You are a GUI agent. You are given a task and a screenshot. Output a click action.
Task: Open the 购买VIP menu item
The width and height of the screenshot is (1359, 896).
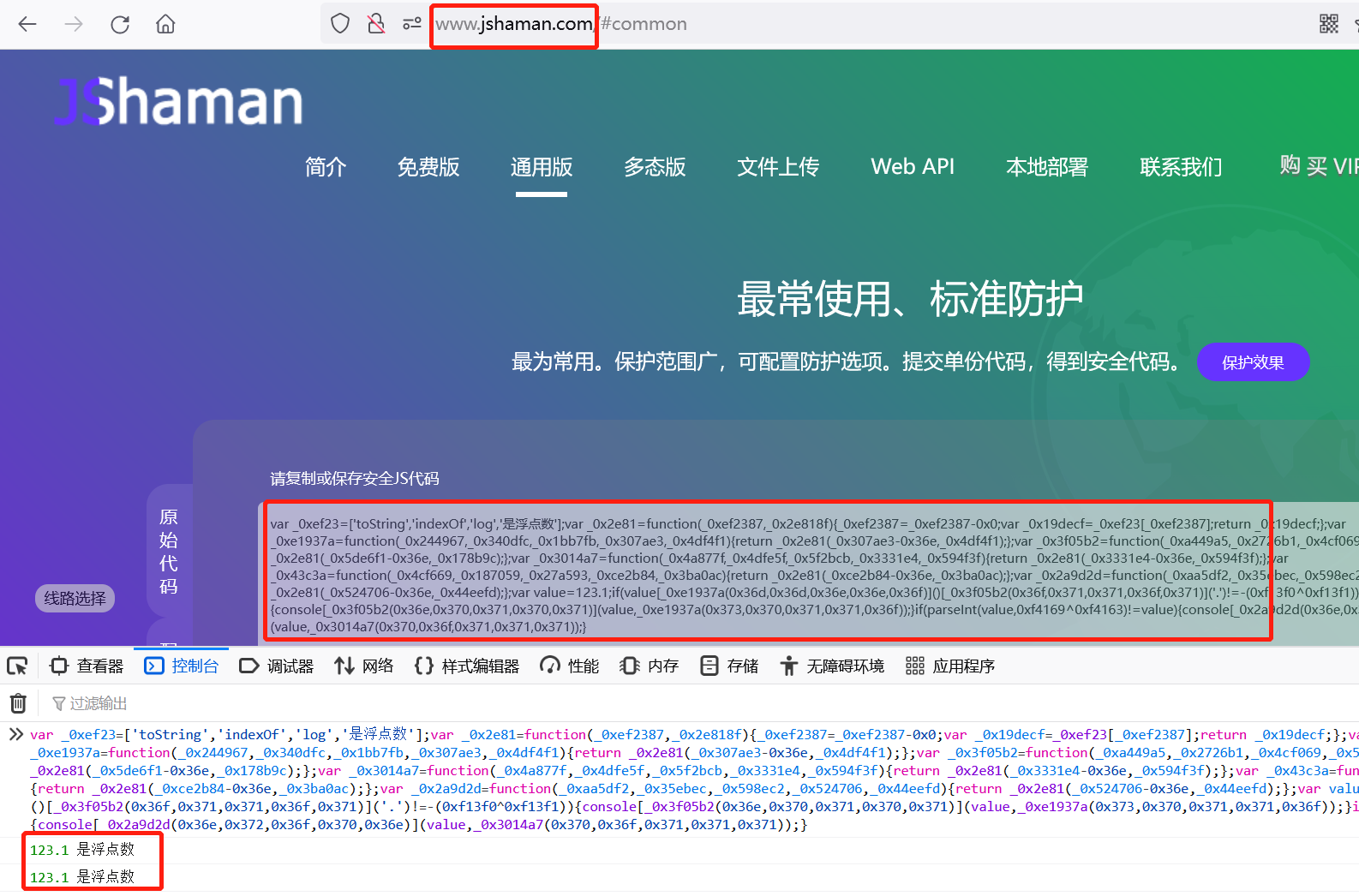(1319, 166)
